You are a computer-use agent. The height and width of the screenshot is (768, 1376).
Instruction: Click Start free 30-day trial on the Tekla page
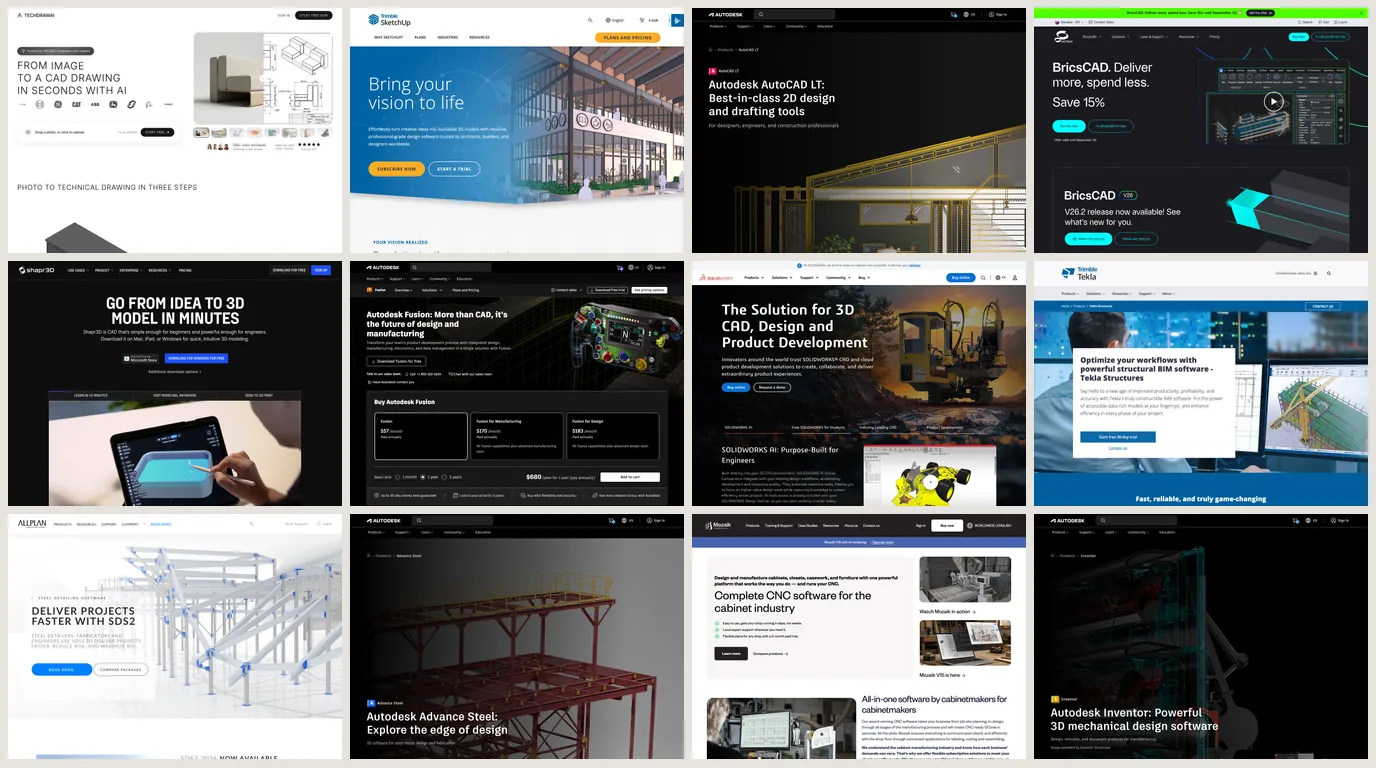click(x=1117, y=437)
